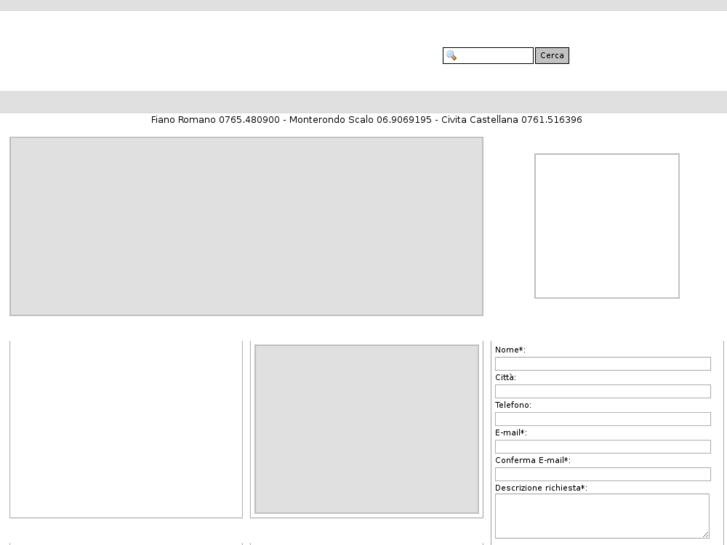
Task: Click the phone numbers text line
Action: pyautogui.click(x=366, y=120)
